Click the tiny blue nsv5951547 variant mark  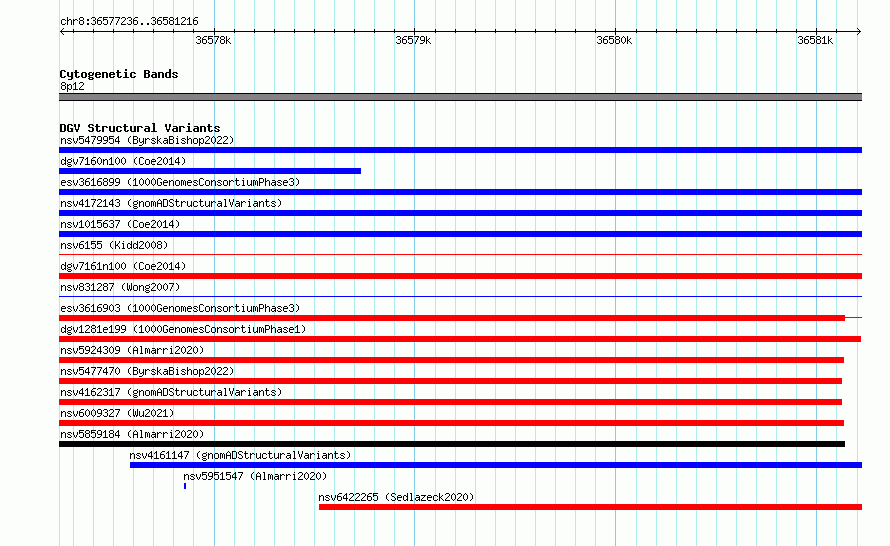[185, 486]
